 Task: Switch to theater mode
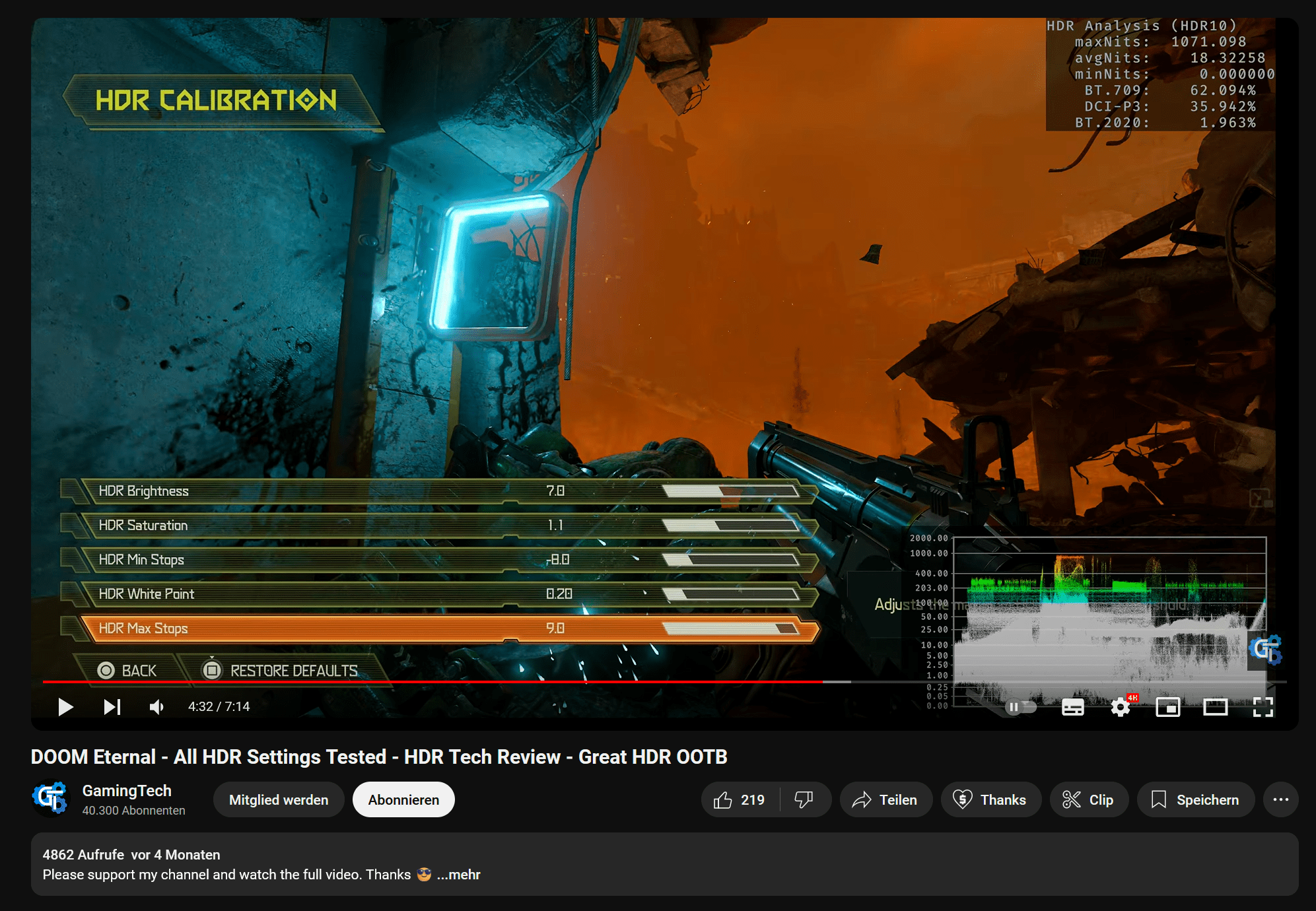[1216, 707]
